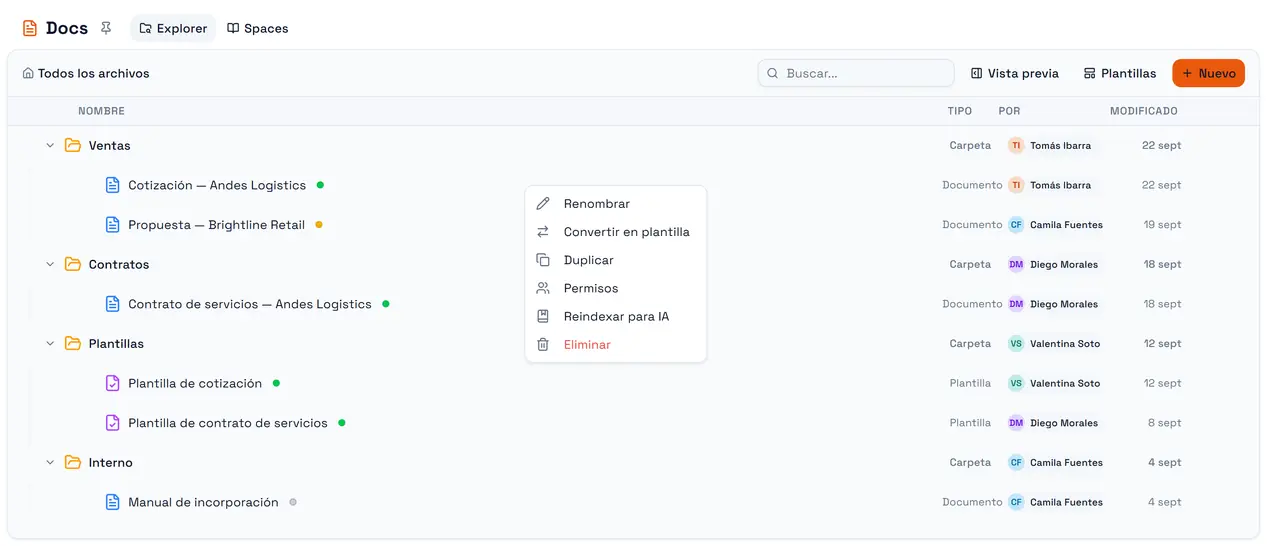
Task: Click the orange Docs logo icon
Action: [30, 28]
